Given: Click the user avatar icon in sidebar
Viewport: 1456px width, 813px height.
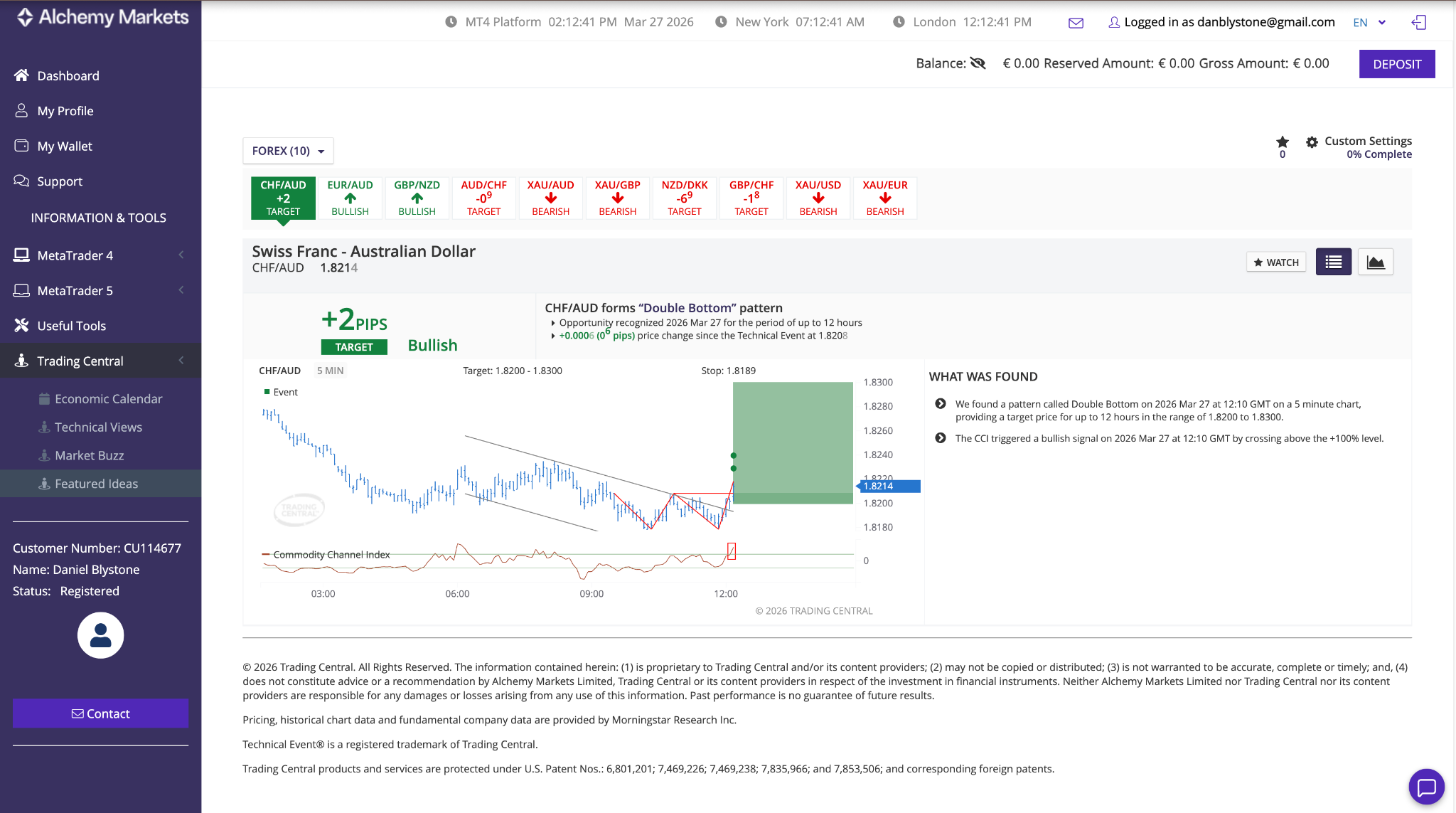Looking at the screenshot, I should (100, 635).
